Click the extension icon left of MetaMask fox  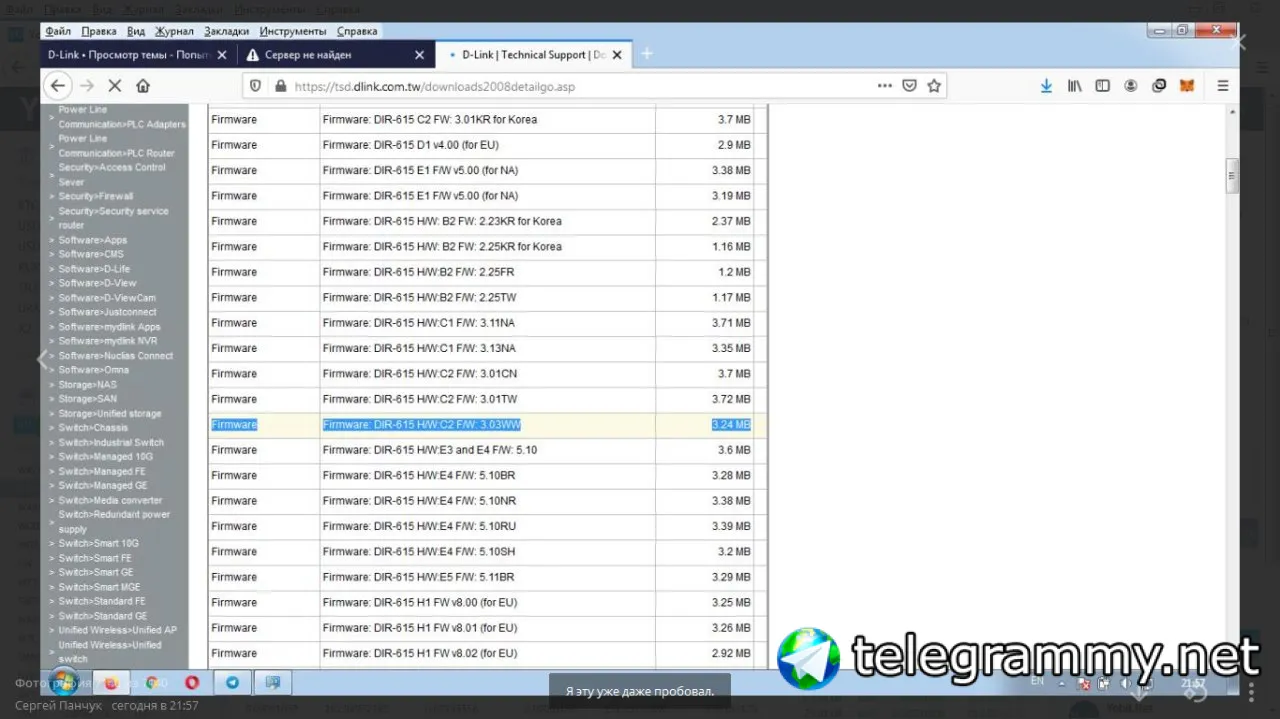click(x=1159, y=86)
